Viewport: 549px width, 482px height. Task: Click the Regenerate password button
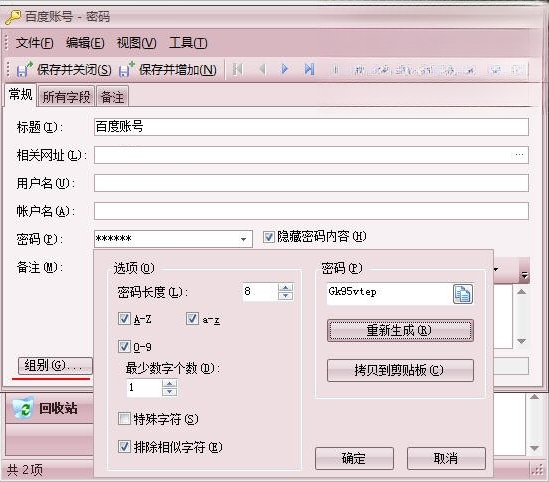(x=400, y=330)
